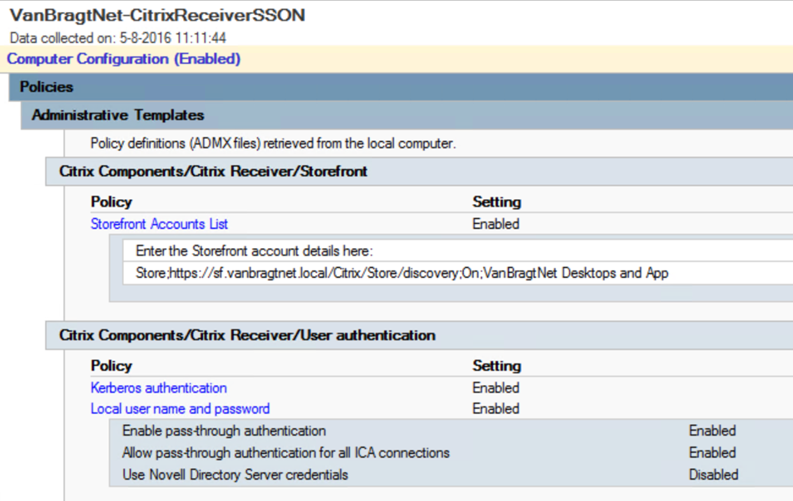
Task: Select 'Allow pass-through authentication for all ICA connections'
Action: coord(286,452)
